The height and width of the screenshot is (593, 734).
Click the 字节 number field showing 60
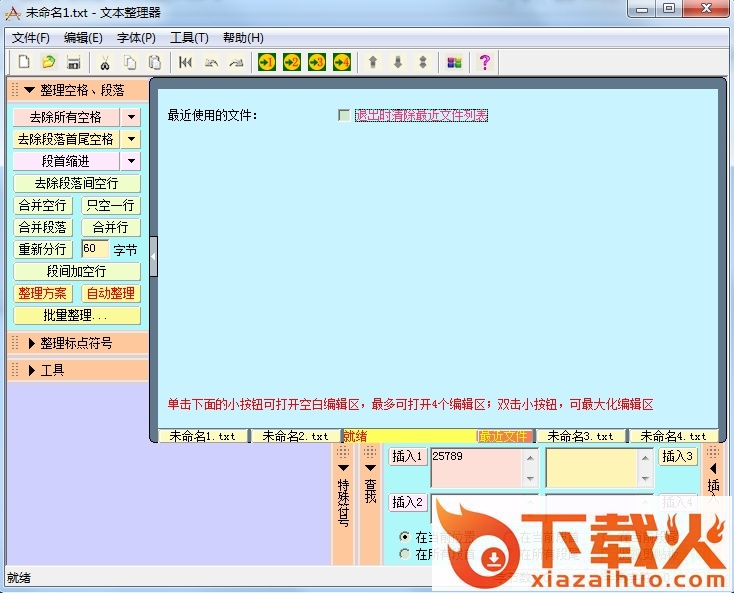(x=94, y=249)
